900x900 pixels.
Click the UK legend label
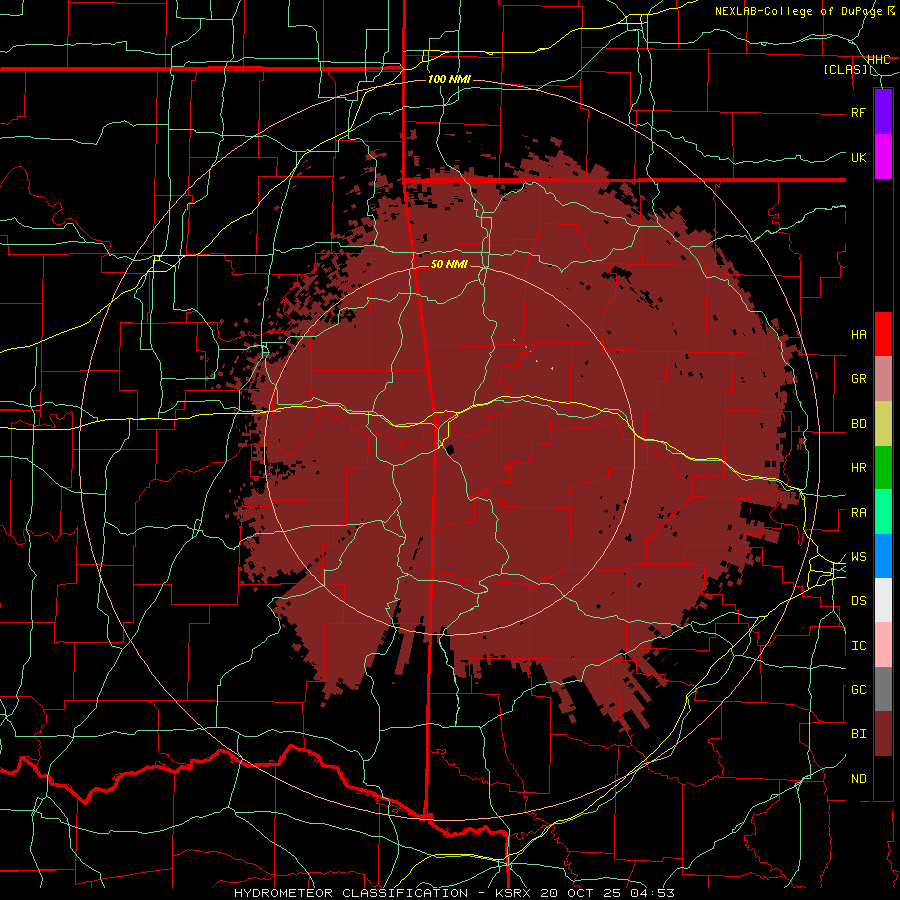click(859, 157)
